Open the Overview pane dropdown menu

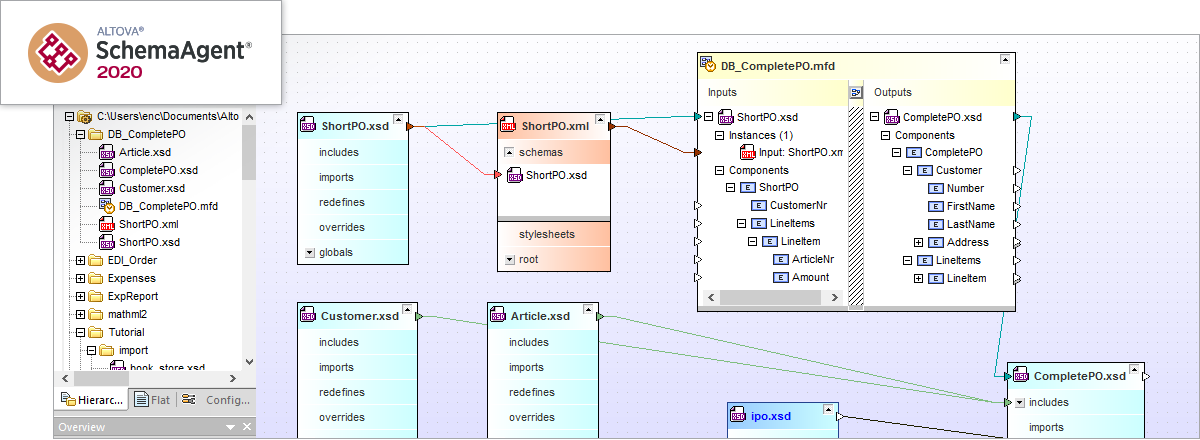click(230, 428)
